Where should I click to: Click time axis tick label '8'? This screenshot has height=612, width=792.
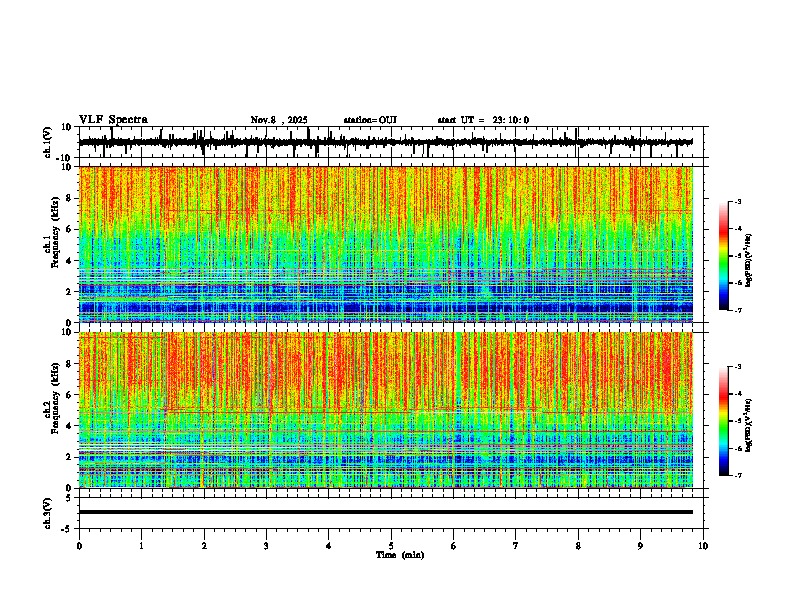(578, 546)
